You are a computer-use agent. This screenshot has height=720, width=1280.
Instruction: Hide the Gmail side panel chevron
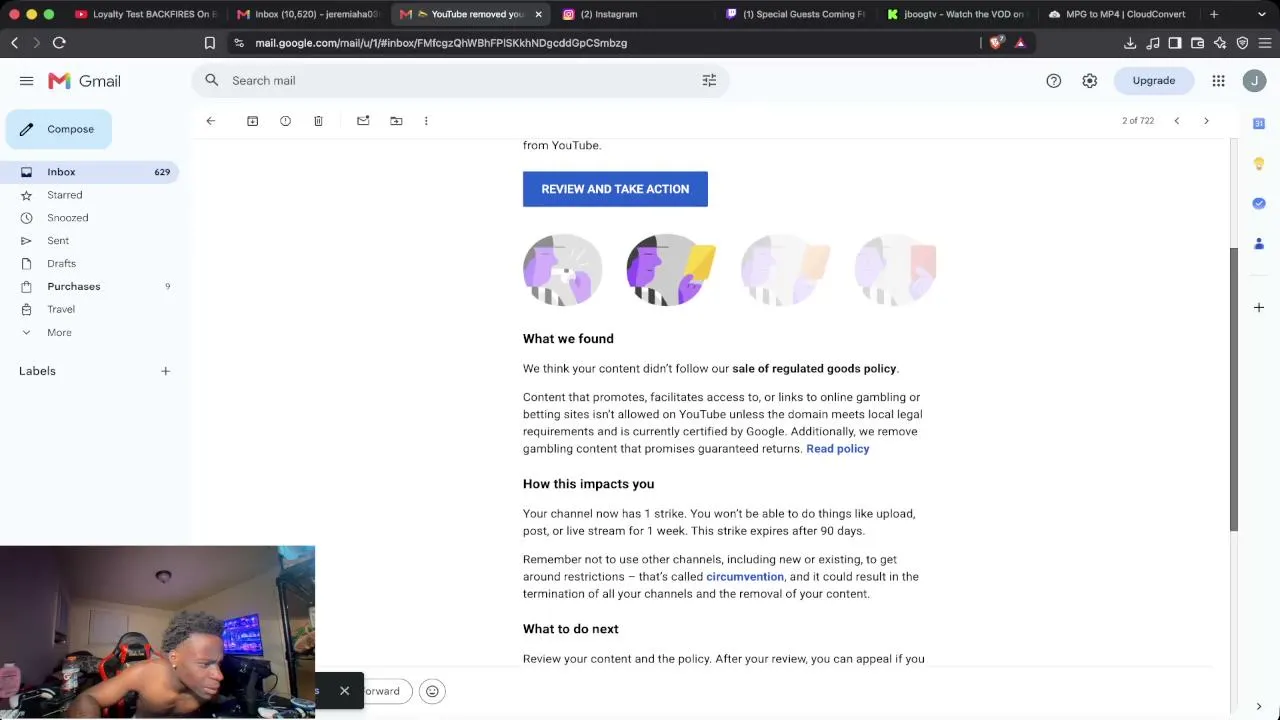coord(1259,707)
